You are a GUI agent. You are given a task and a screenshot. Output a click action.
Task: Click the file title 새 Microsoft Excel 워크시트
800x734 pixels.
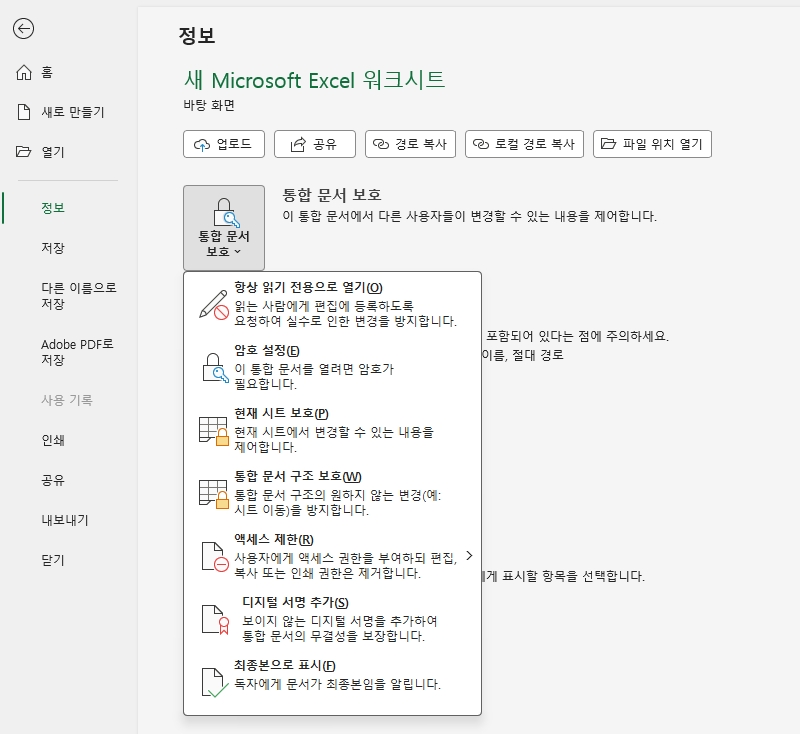(x=314, y=80)
